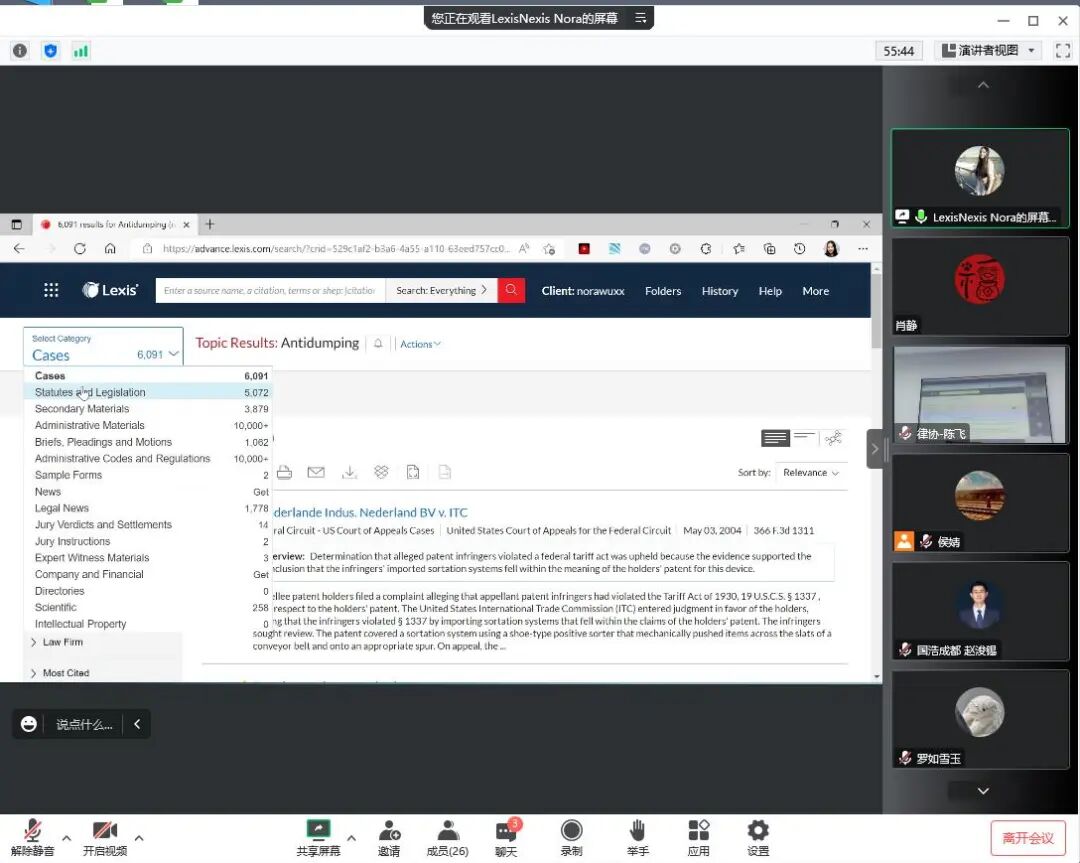Print results with printer icon

click(284, 472)
